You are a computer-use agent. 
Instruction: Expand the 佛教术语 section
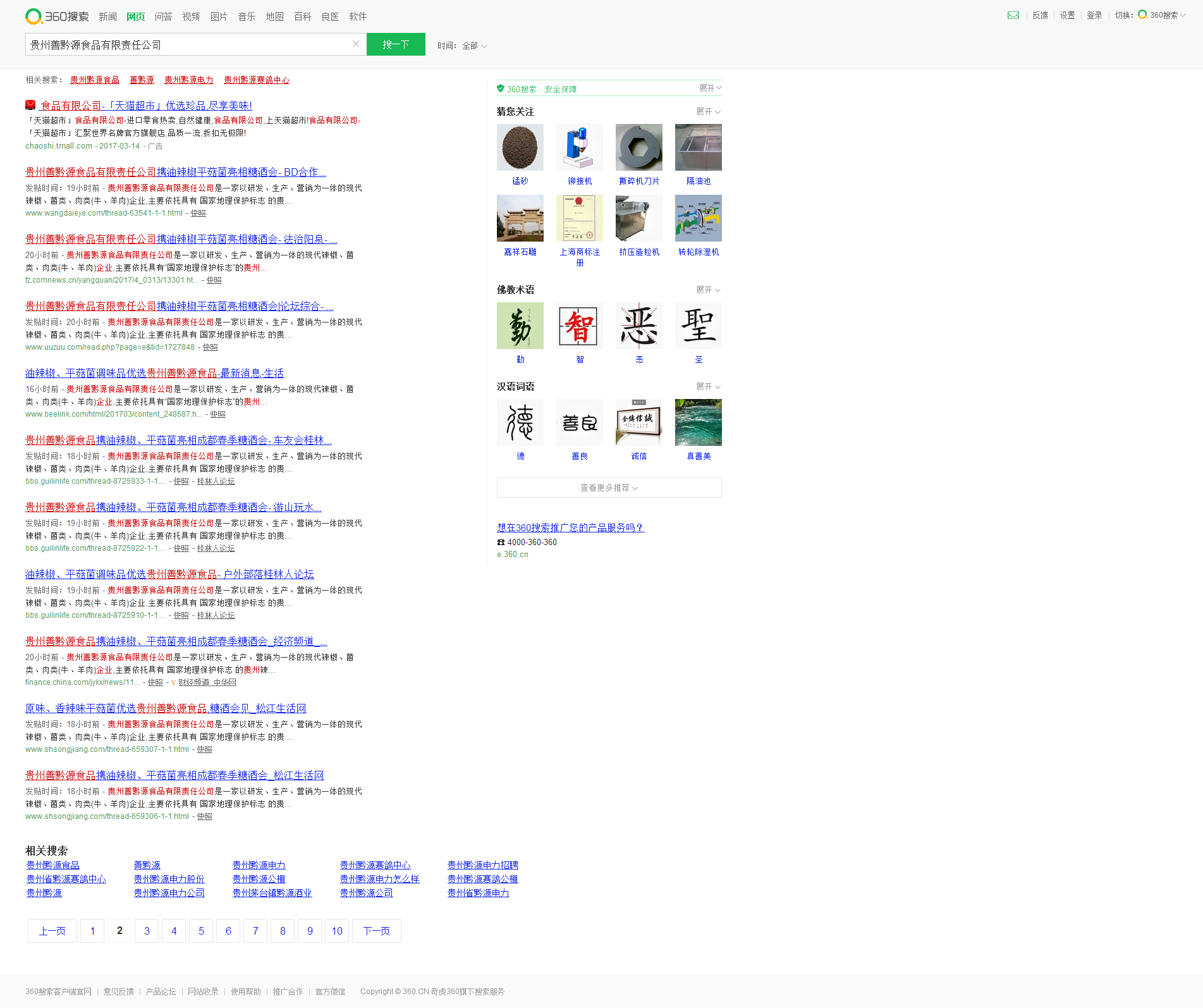(x=708, y=290)
